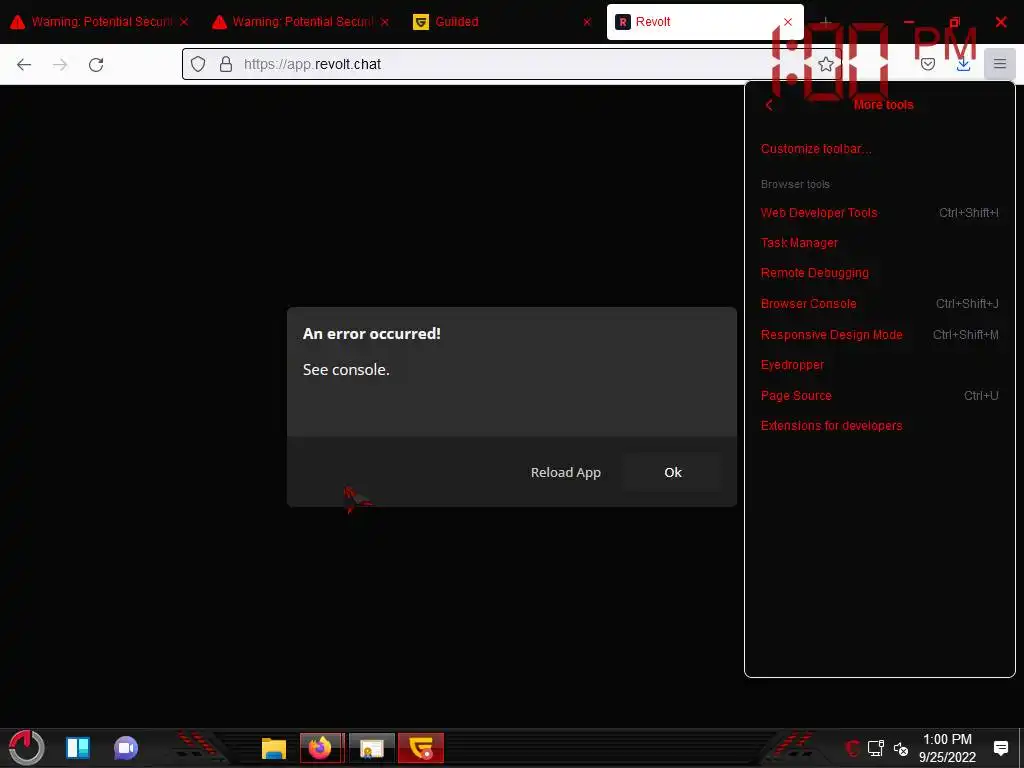1024x768 pixels.
Task: Switch to the second Warning: Potential Security tab
Action: click(302, 22)
